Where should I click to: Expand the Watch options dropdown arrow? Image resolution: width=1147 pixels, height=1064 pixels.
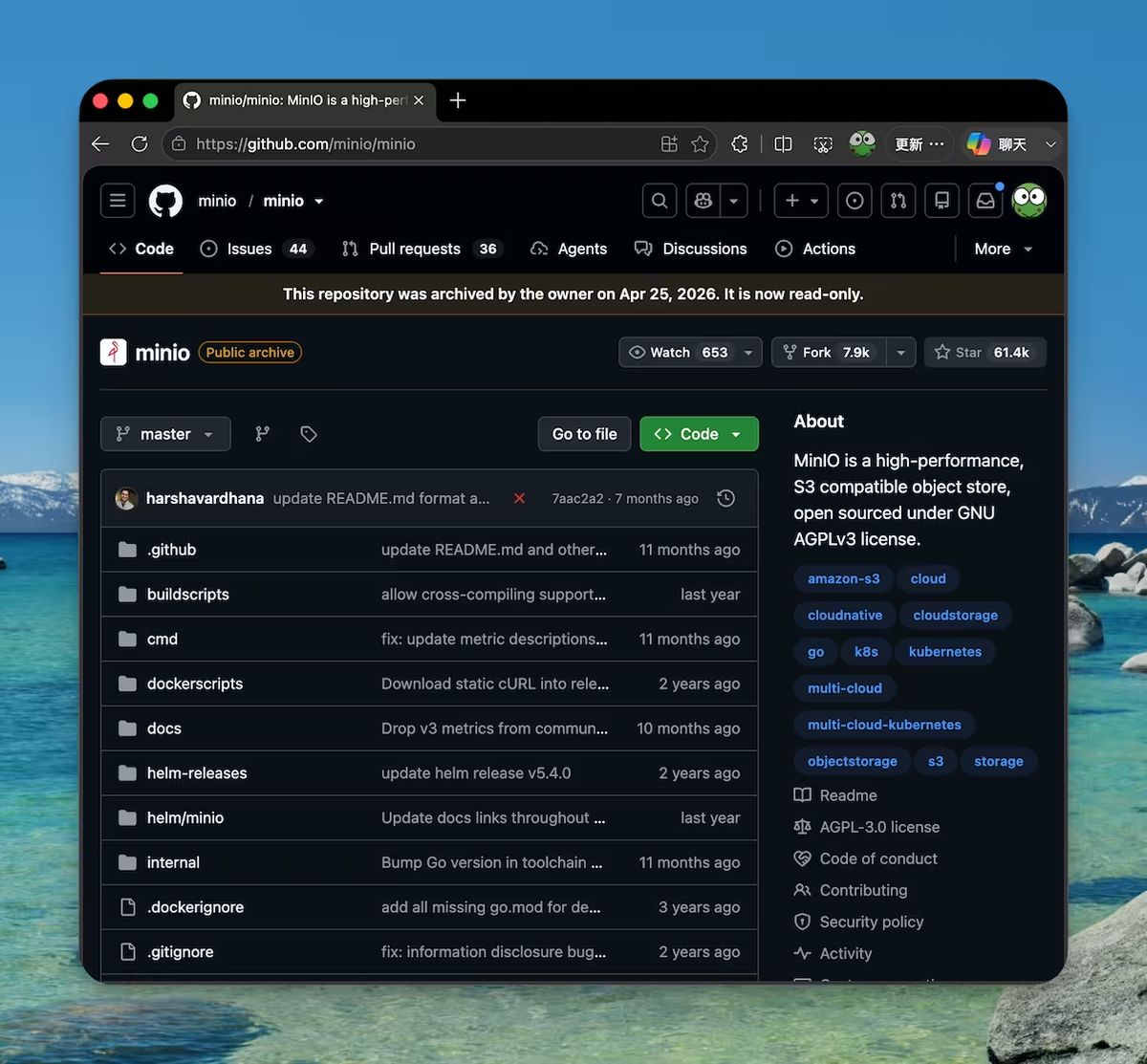748,353
